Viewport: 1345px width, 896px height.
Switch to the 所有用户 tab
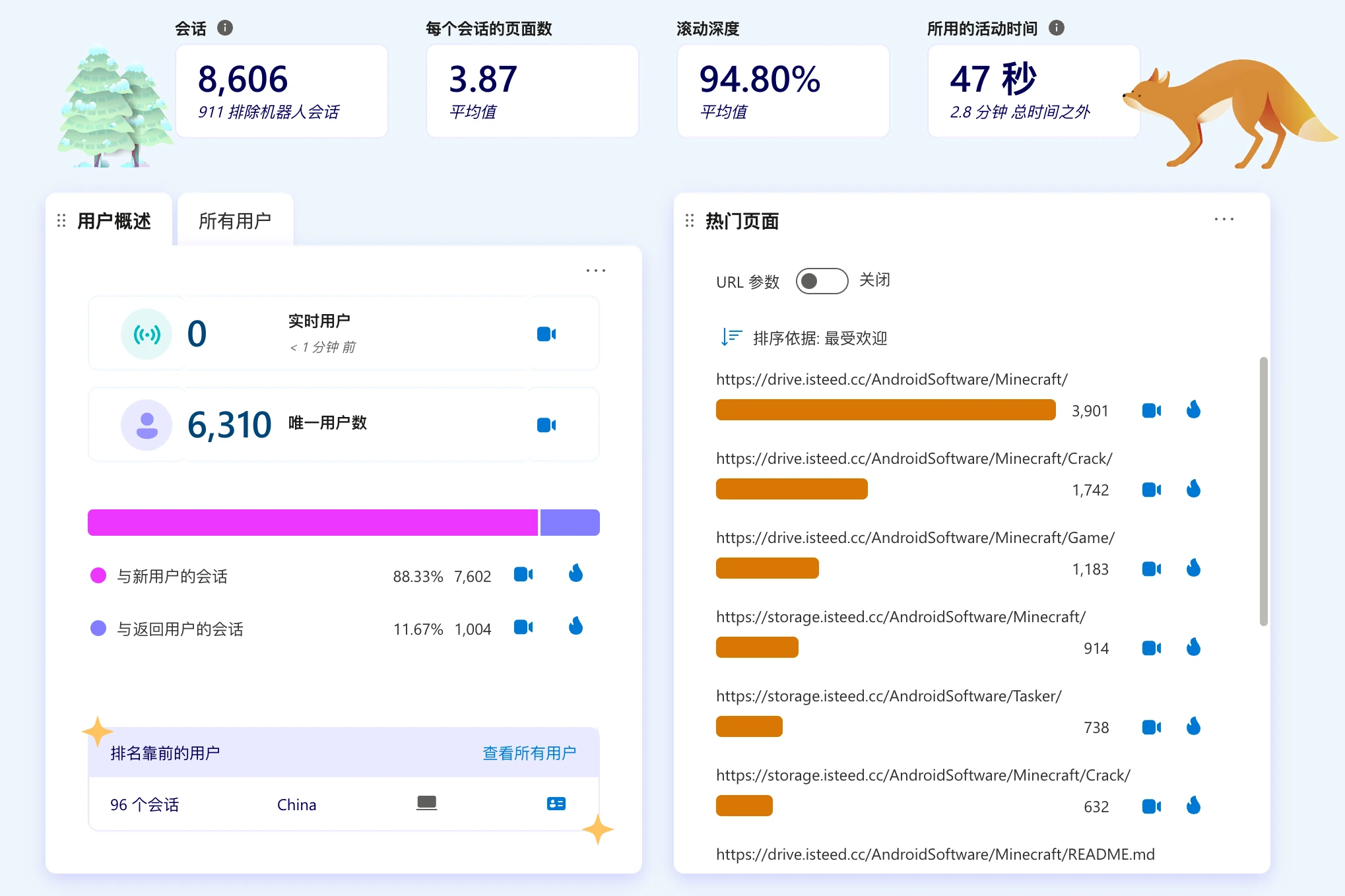pos(235,221)
